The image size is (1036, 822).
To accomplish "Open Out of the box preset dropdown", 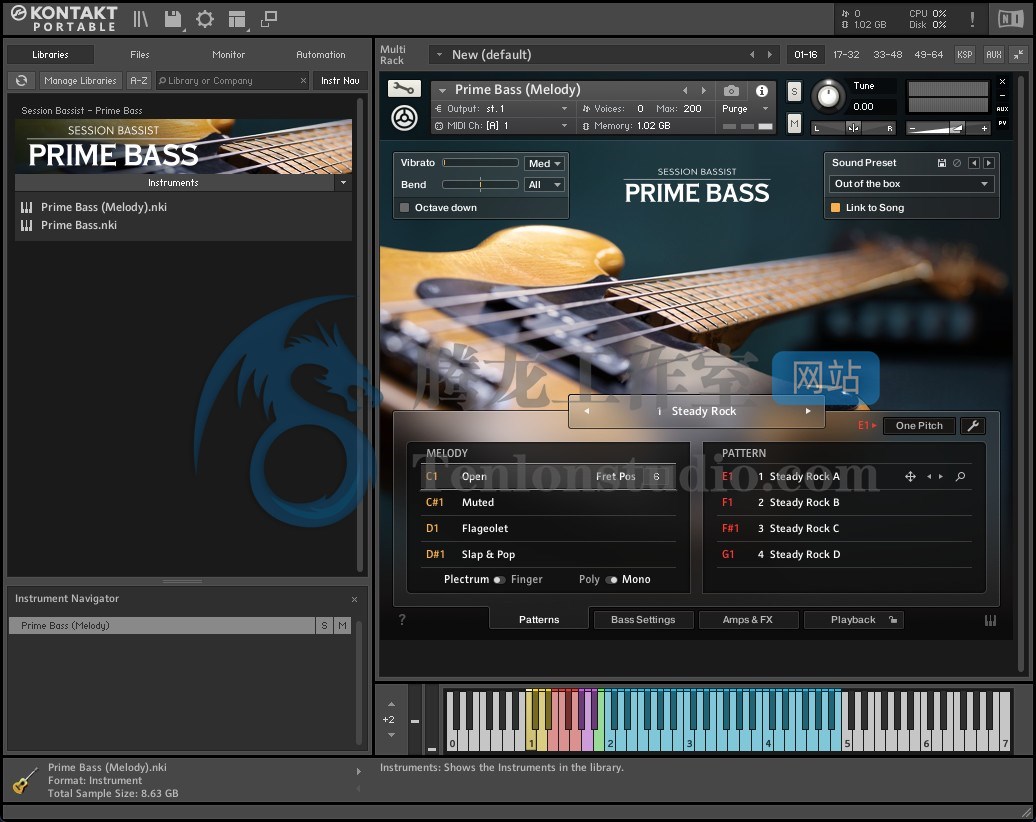I will click(911, 184).
